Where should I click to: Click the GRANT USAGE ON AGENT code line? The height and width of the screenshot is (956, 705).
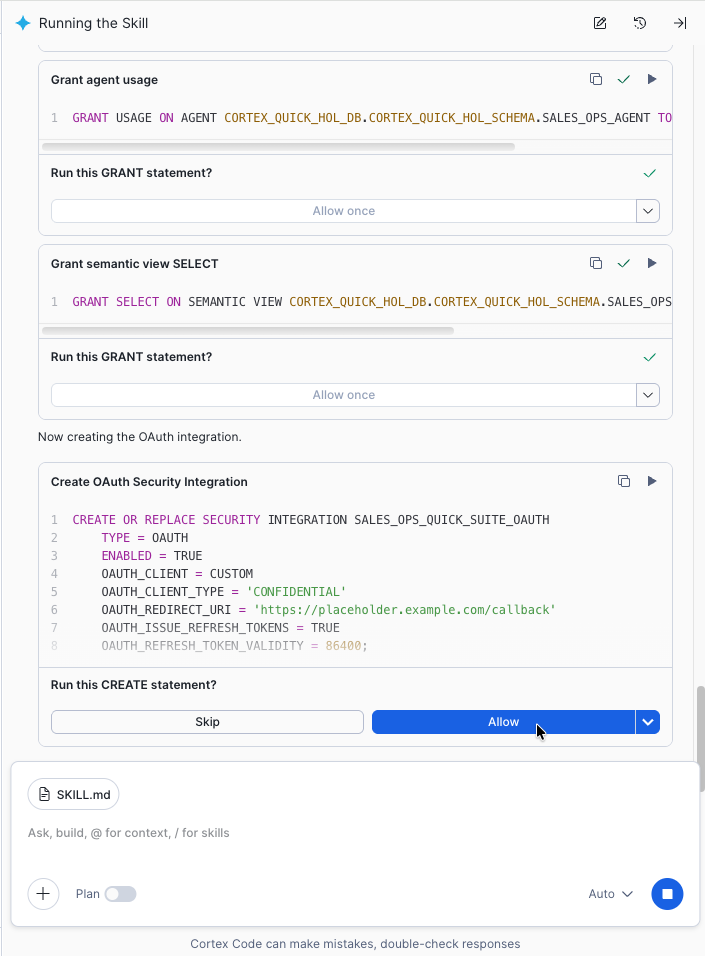click(x=372, y=118)
